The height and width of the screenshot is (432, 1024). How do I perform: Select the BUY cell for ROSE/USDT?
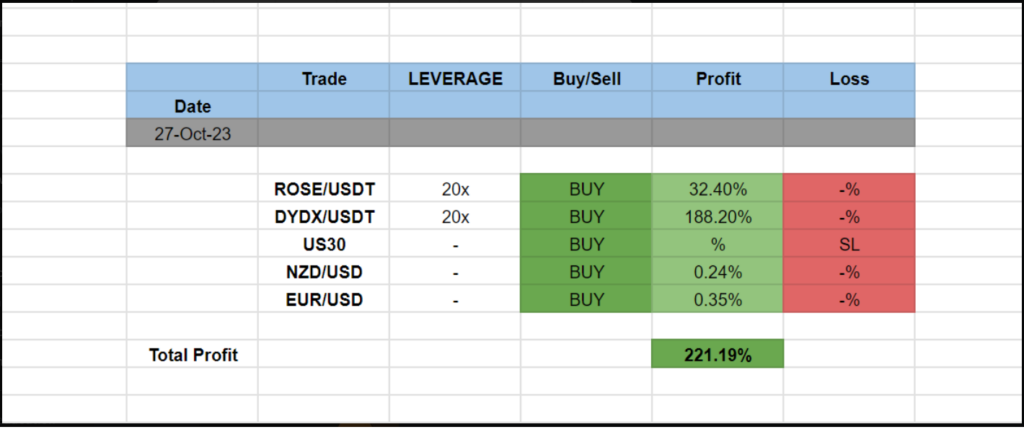(x=586, y=188)
